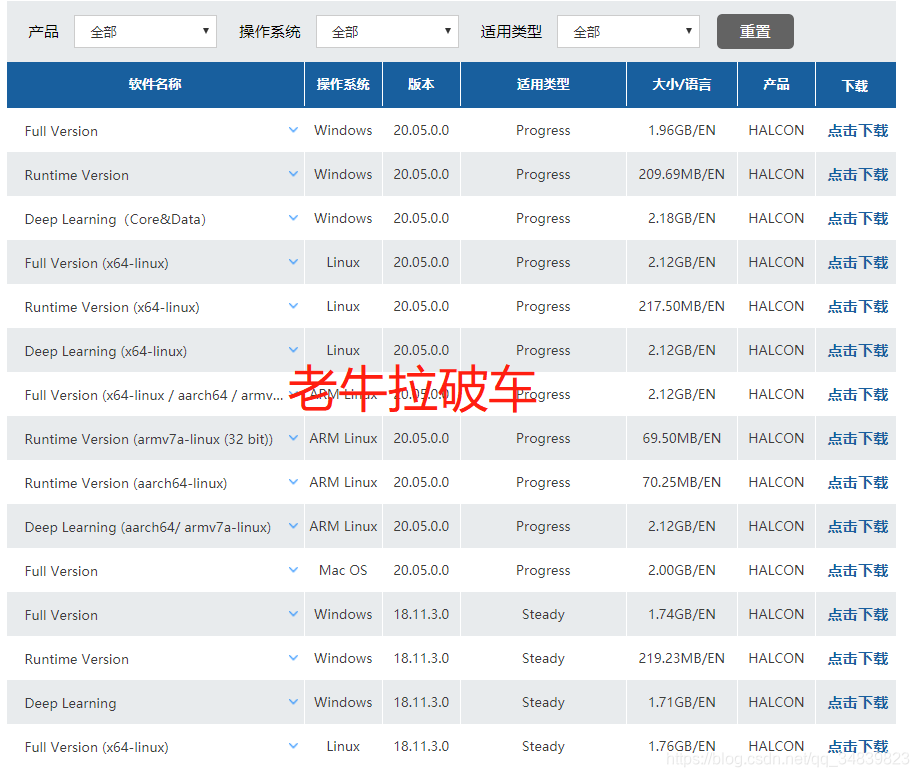Image resolution: width=919 pixels, height=777 pixels.
Task: Download Full Version (x64-linux) 20.05.0.0
Action: [857, 263]
